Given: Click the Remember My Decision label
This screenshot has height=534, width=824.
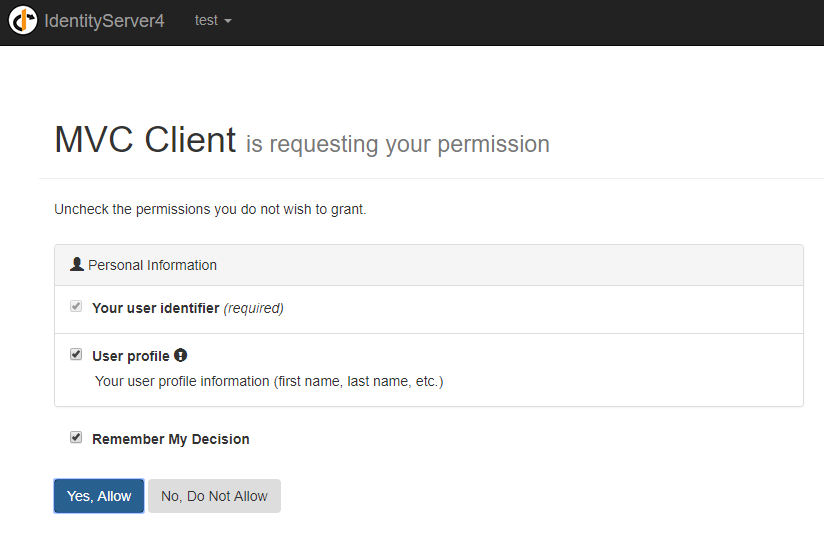Looking at the screenshot, I should tap(170, 439).
